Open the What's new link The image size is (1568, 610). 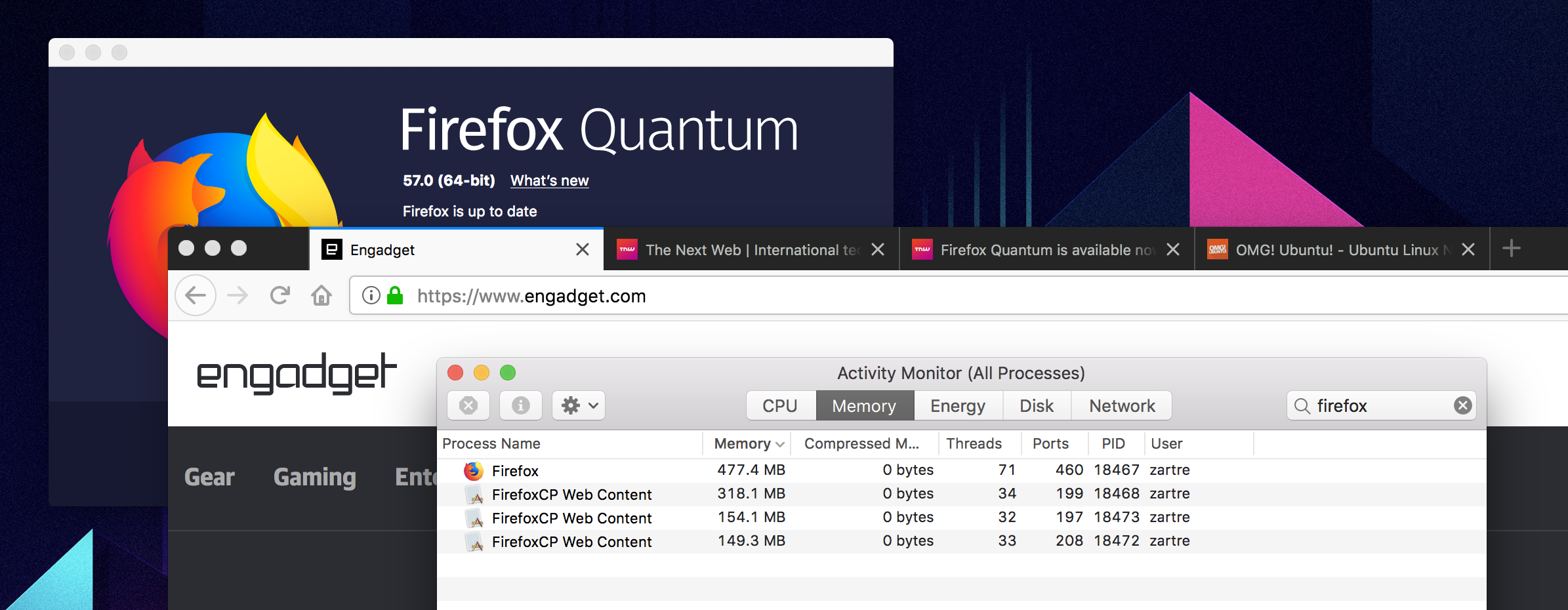click(x=550, y=180)
